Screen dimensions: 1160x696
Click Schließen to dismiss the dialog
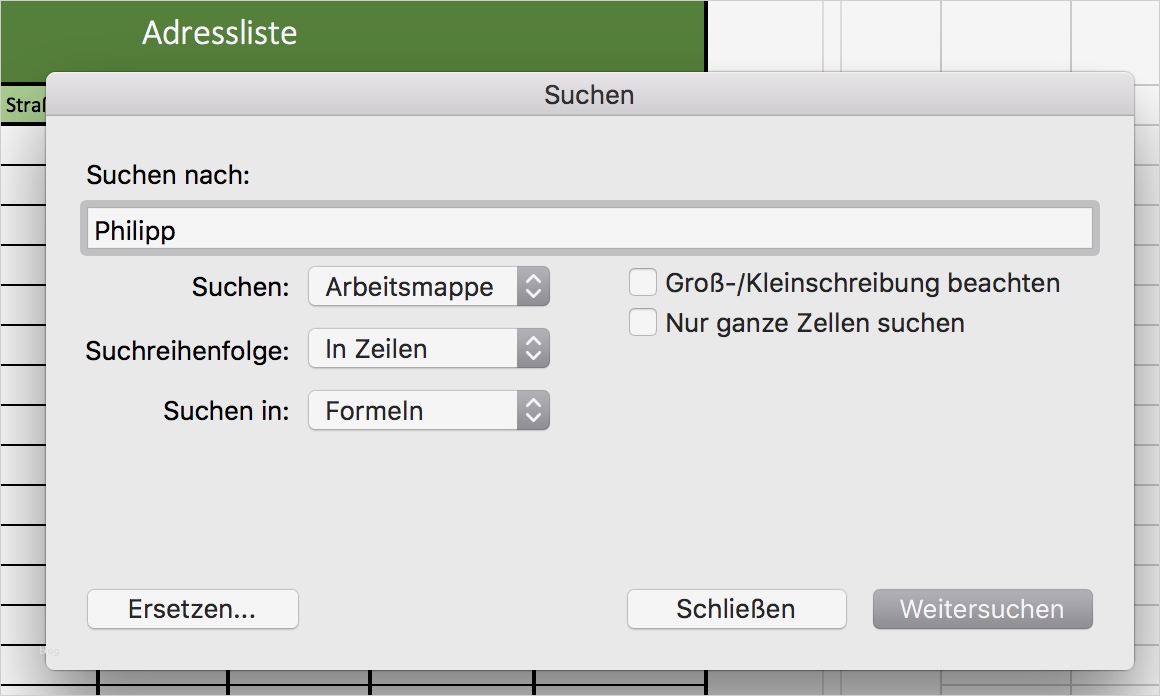(x=736, y=609)
